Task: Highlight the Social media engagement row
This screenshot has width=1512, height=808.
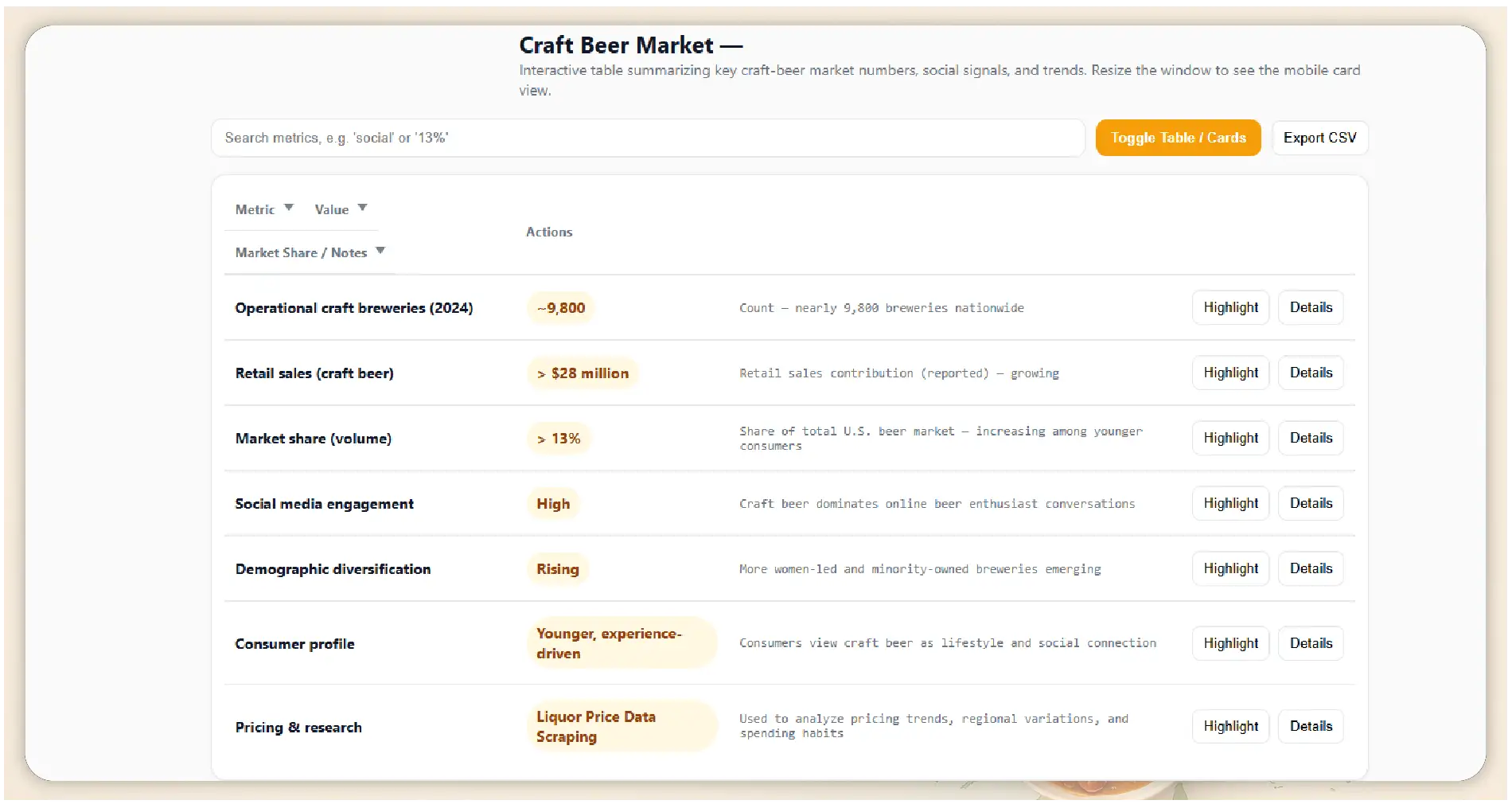Action: click(x=1230, y=503)
